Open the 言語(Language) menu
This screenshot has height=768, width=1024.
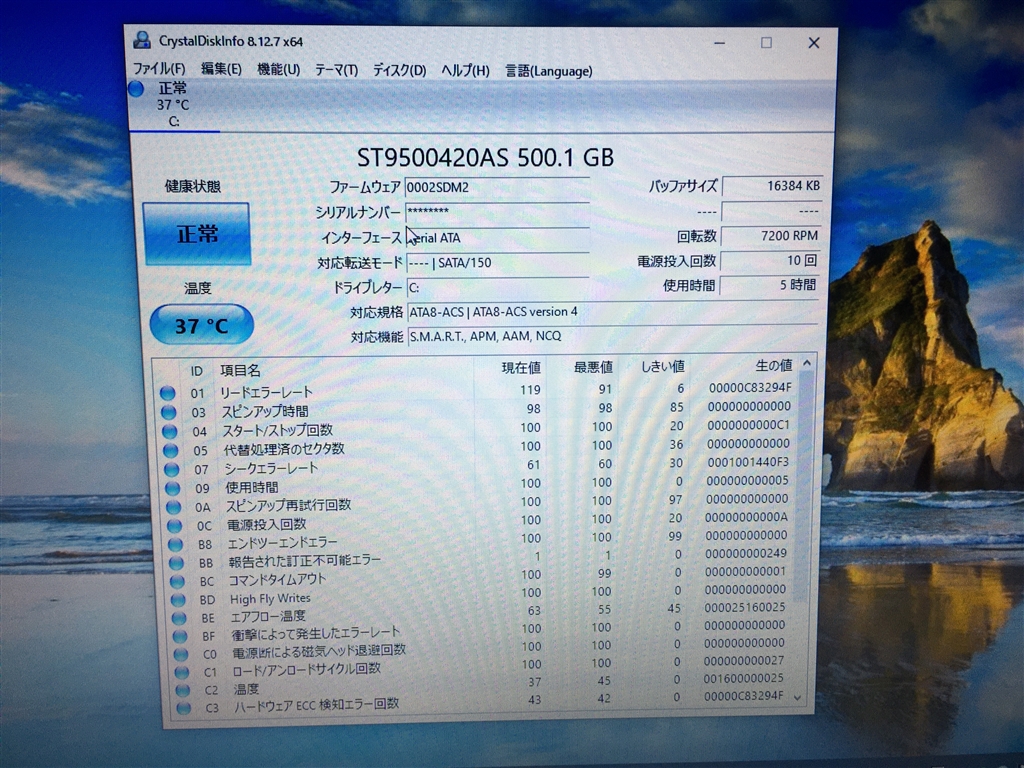pos(549,71)
